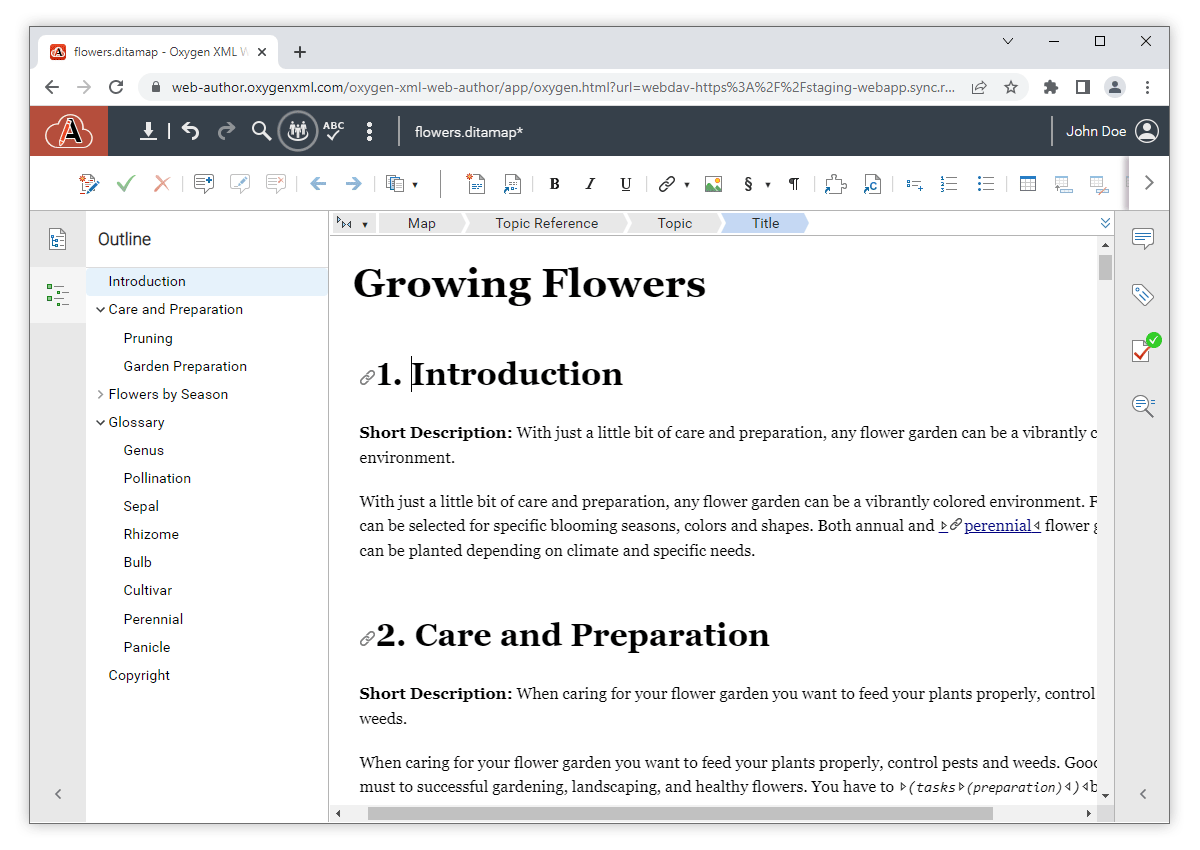Follow the perennial link

point(997,526)
